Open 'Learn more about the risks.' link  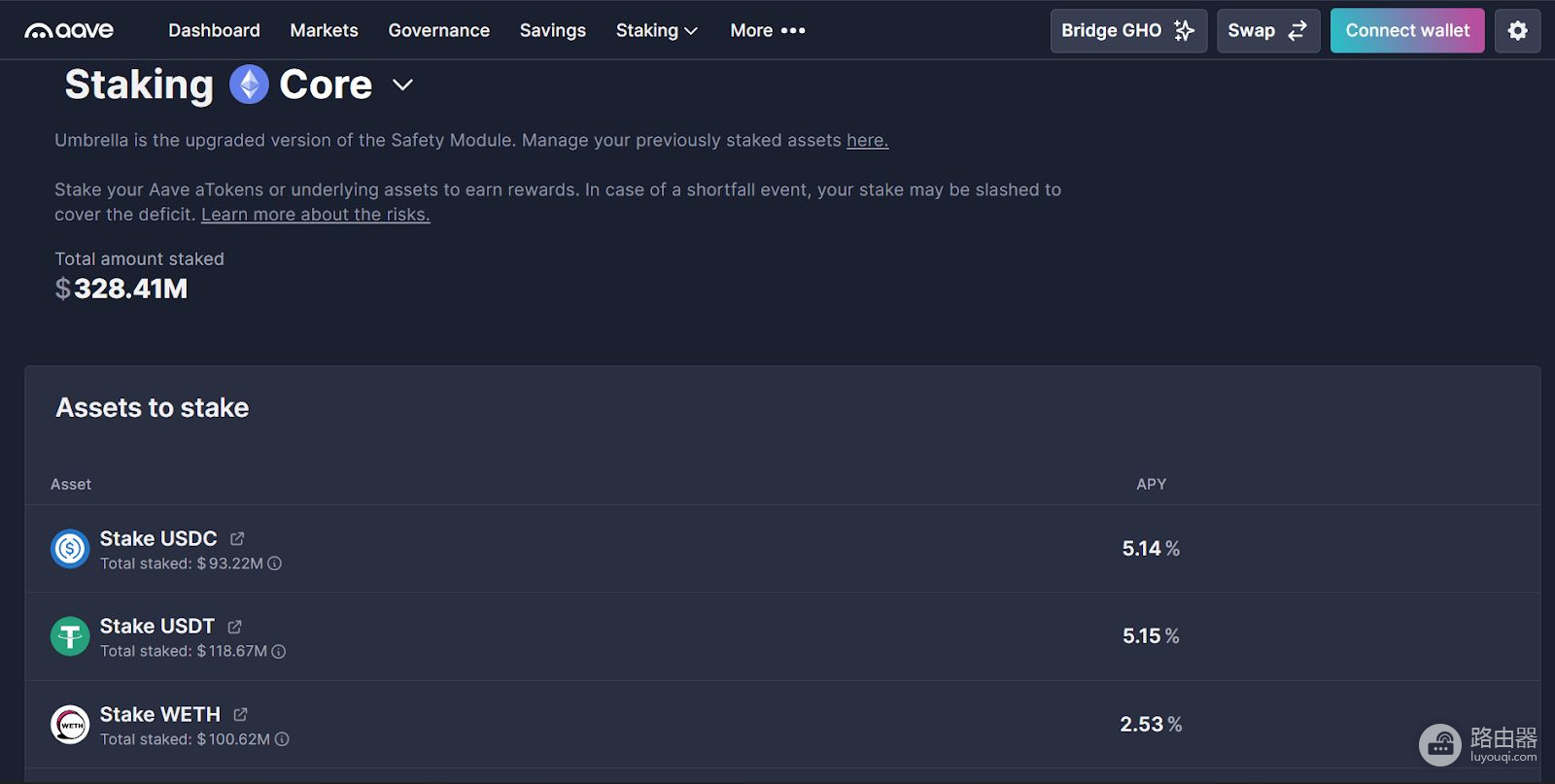click(315, 215)
